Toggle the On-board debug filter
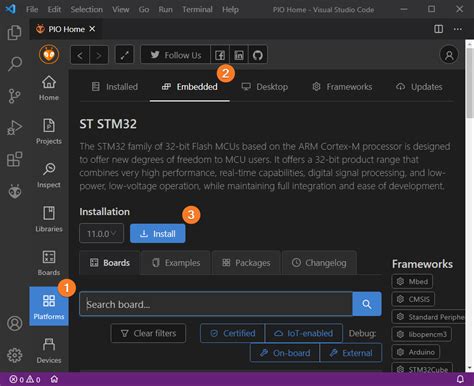The width and height of the screenshot is (474, 386). point(285,353)
